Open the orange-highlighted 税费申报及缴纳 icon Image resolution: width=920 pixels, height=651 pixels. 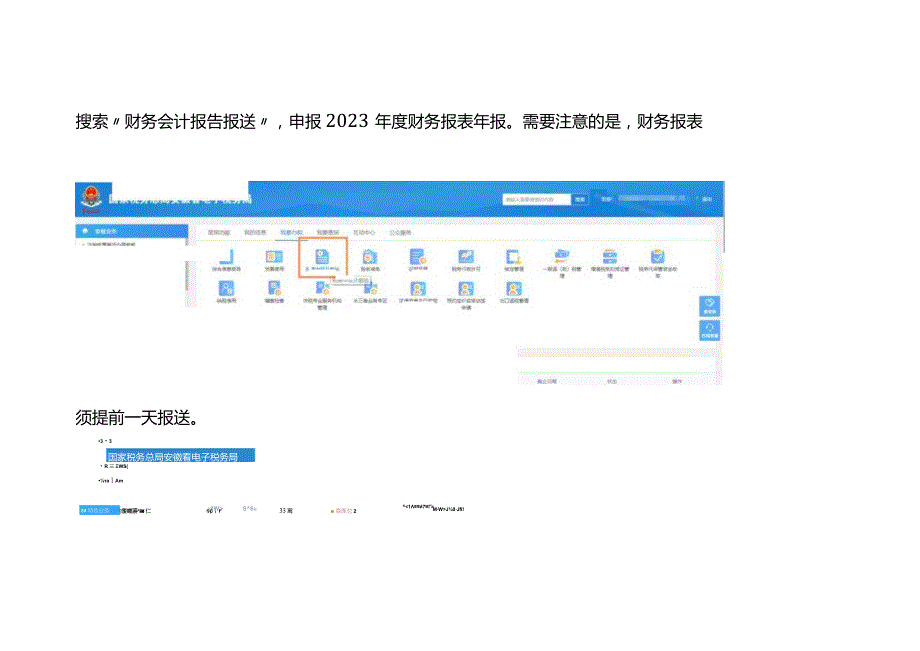point(322,259)
